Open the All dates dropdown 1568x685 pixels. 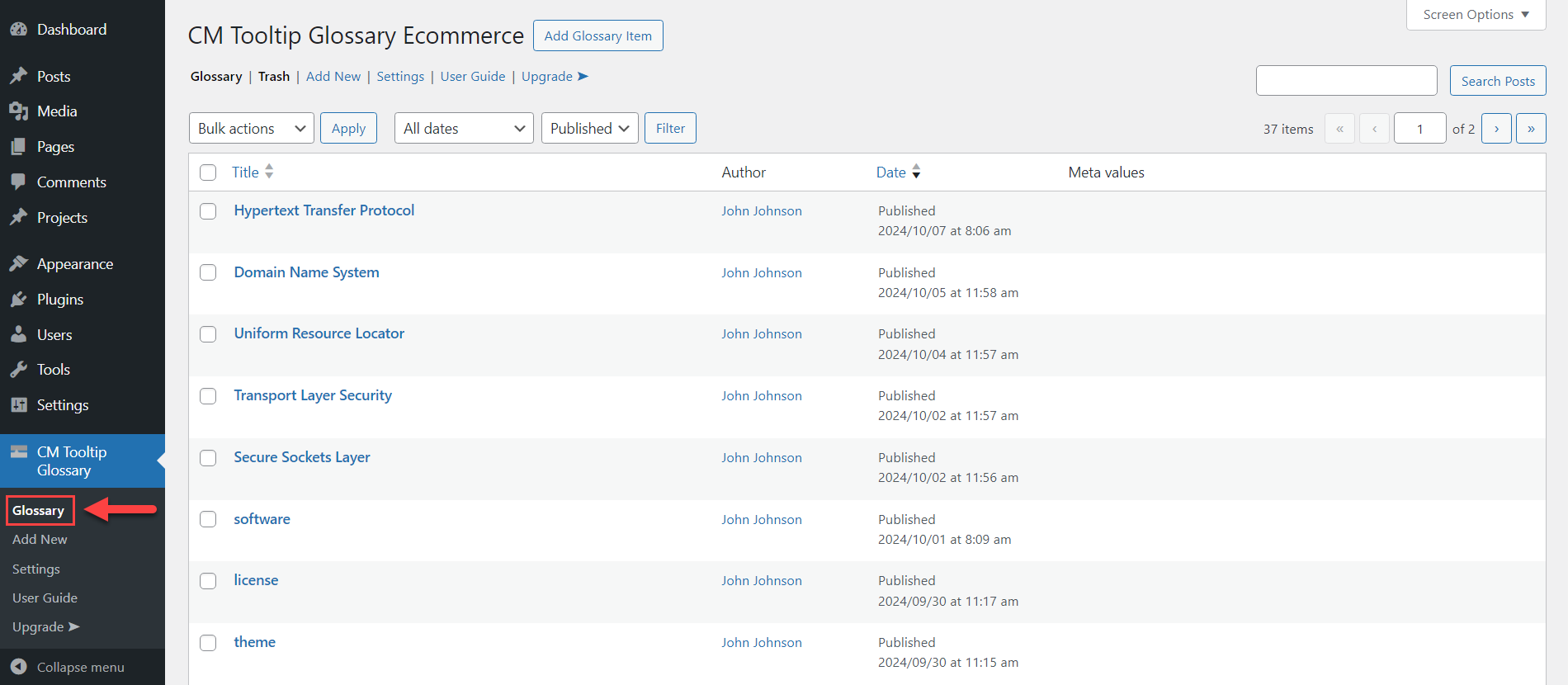(x=464, y=128)
